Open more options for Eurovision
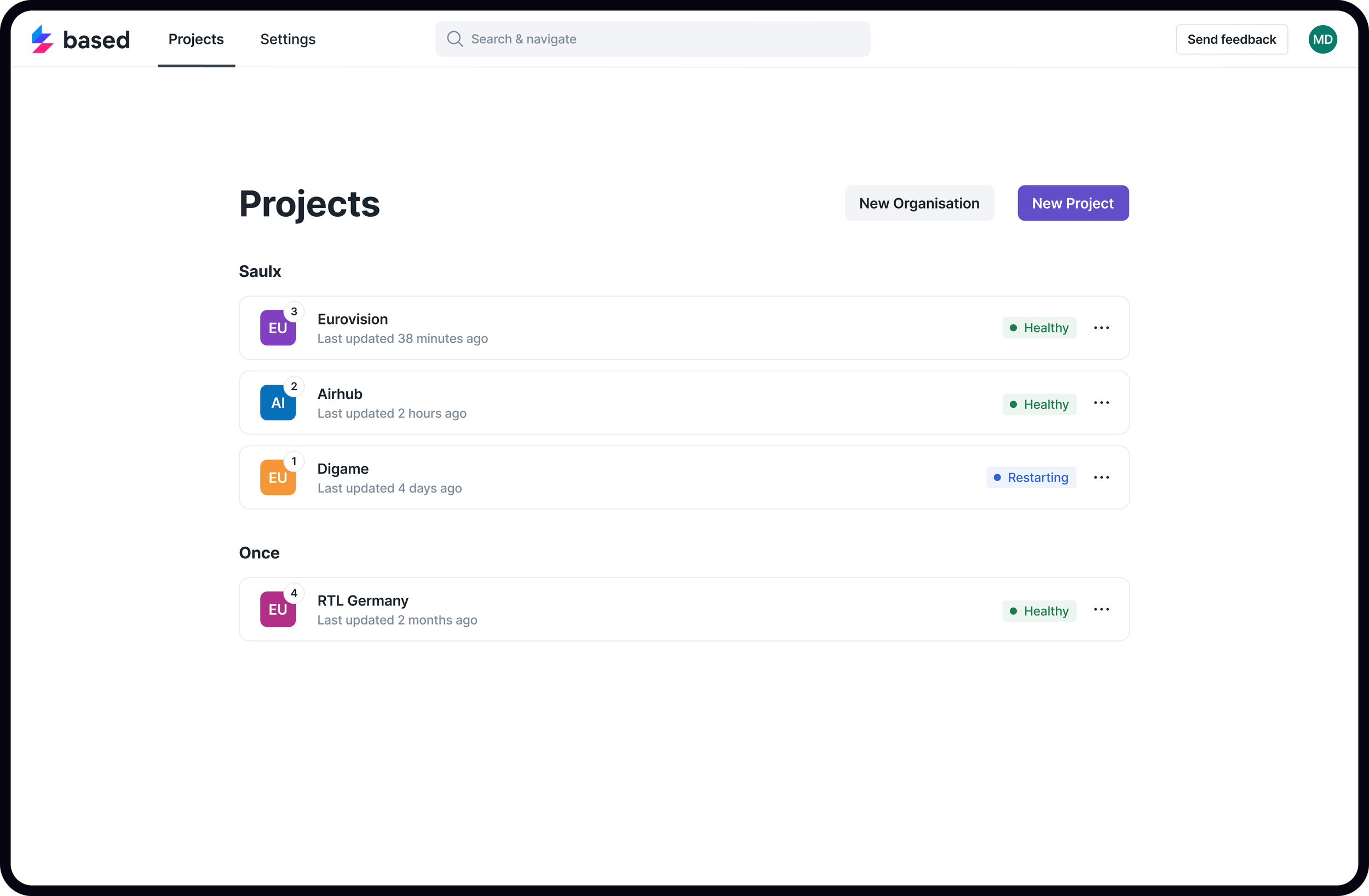 click(1101, 328)
